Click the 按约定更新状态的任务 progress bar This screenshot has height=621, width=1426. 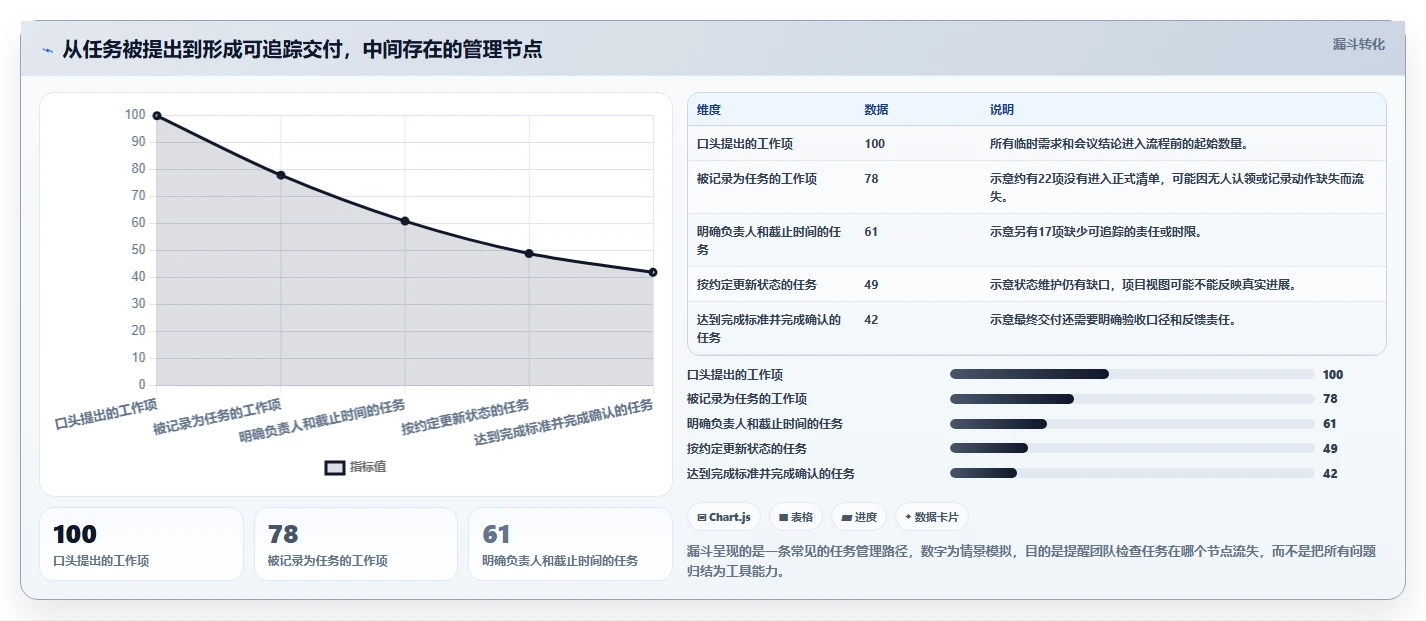coord(1132,449)
